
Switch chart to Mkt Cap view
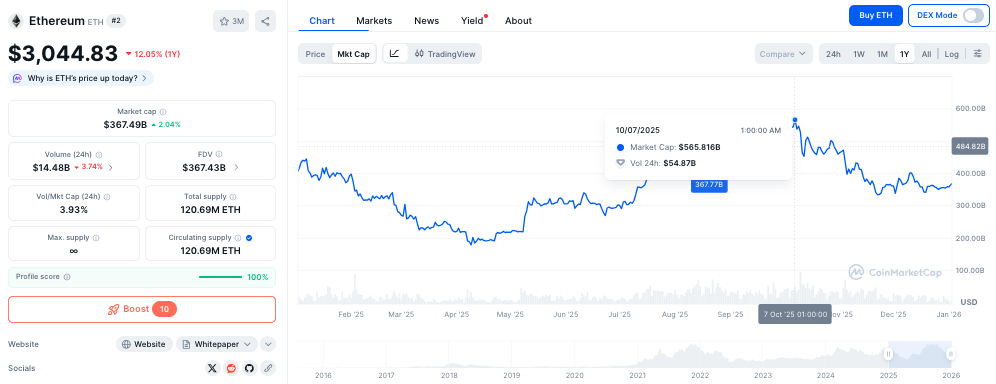[353, 54]
